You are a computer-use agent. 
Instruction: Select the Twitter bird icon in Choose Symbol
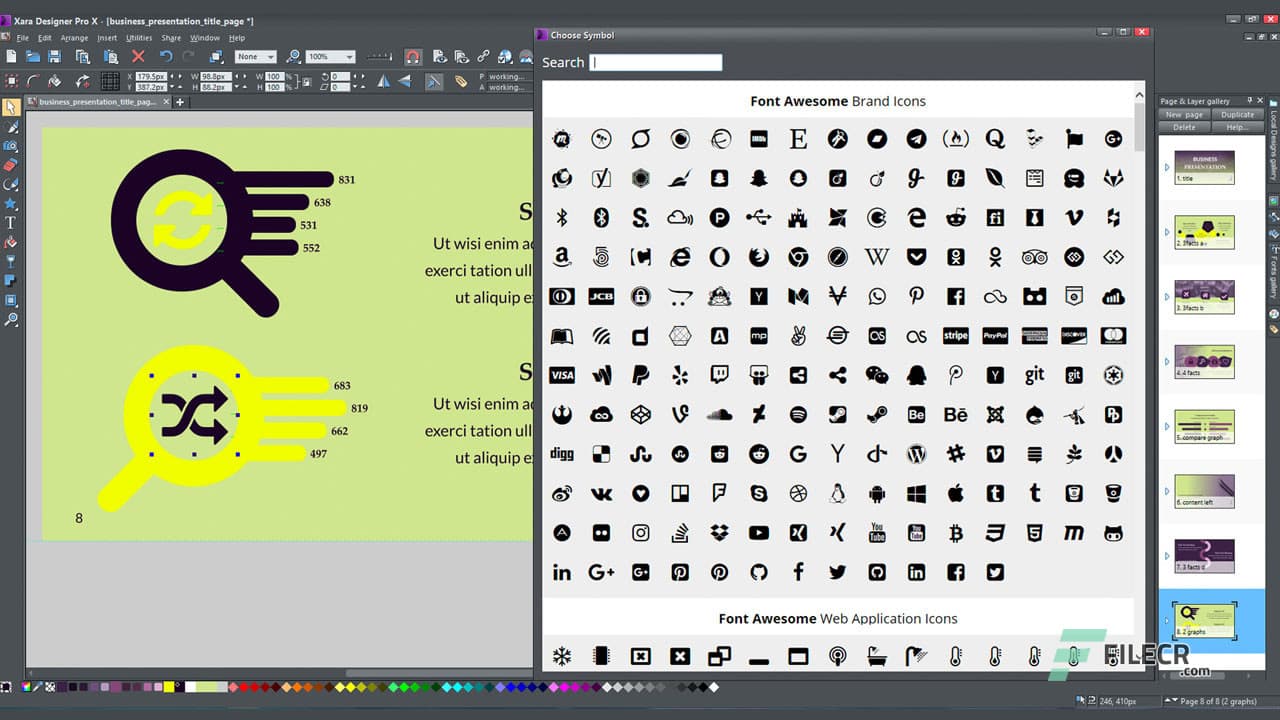pos(837,571)
